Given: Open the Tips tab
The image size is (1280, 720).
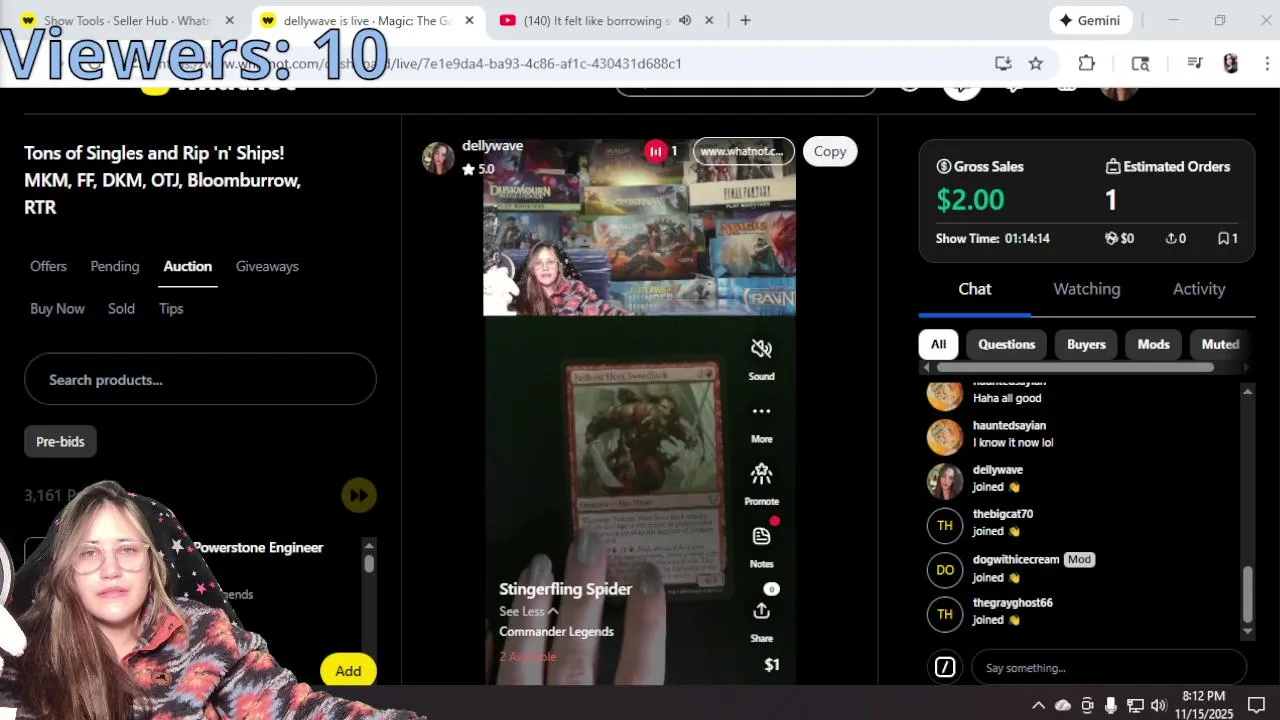Looking at the screenshot, I should point(171,308).
